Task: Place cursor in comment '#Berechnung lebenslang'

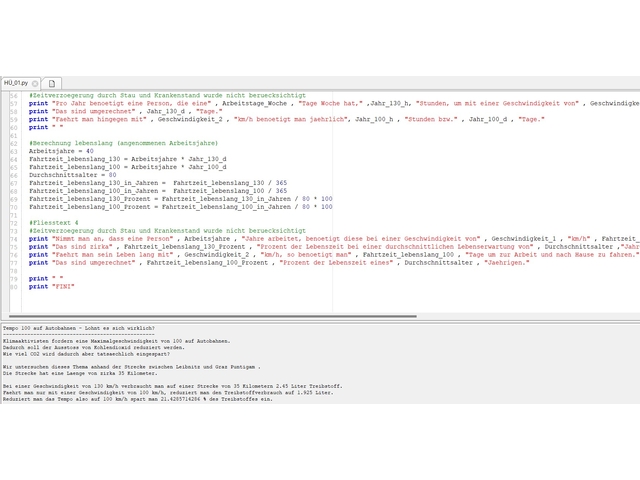Action: 123,143
